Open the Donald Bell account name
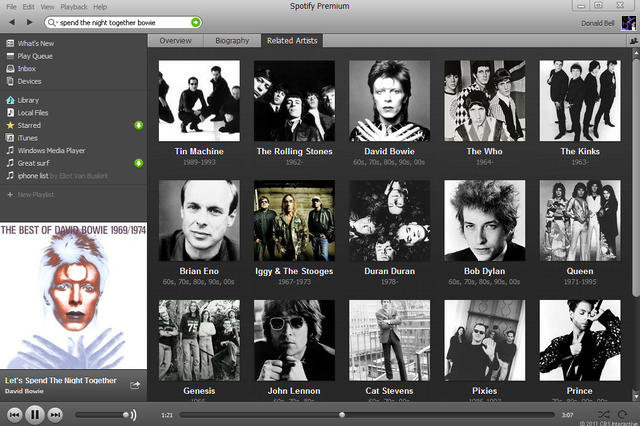Image resolution: width=640 pixels, height=426 pixels. pyautogui.click(x=598, y=23)
